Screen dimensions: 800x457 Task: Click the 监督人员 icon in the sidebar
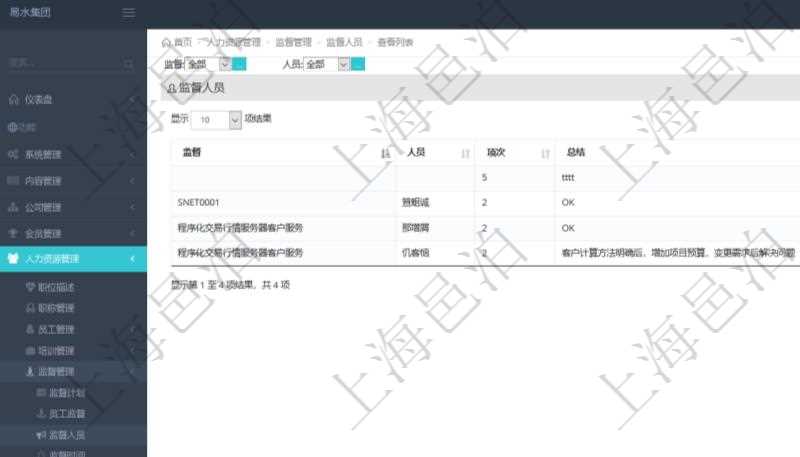pyautogui.click(x=41, y=435)
